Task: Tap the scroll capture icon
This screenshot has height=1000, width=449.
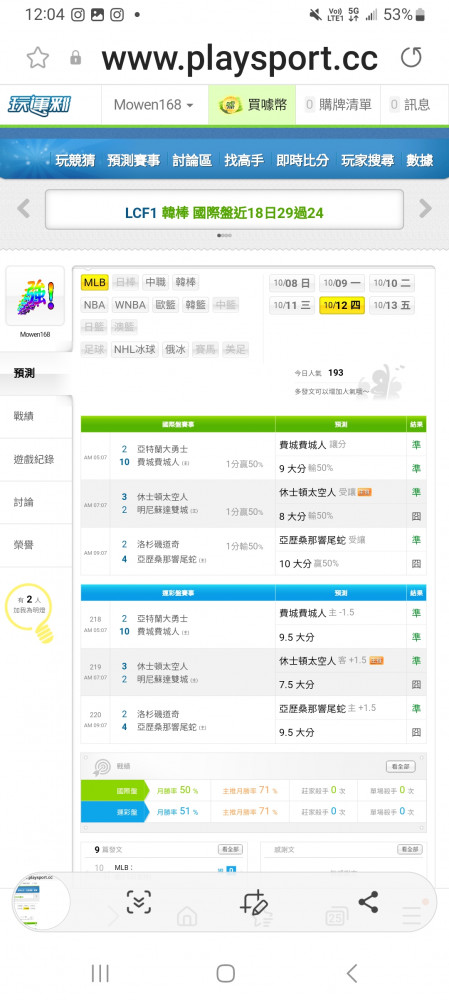Action: coord(139,902)
